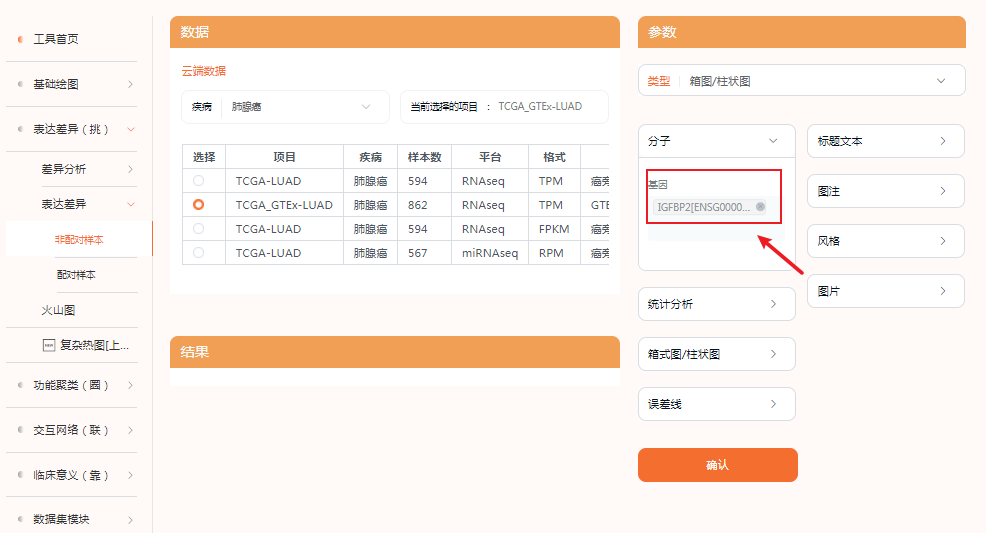Open the 云端数据 link
The height and width of the screenshot is (533, 986).
pyautogui.click(x=203, y=71)
